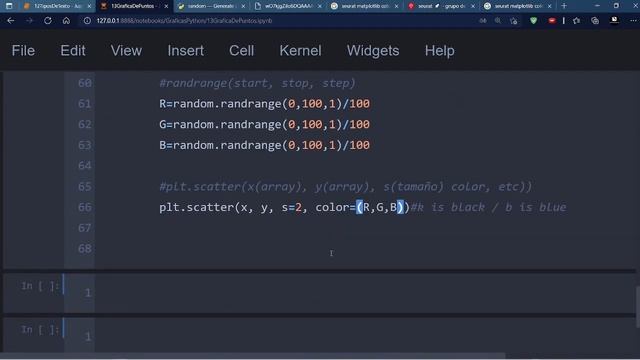Click the line 'G=random.randrange(0,100,1)/100'

(x=264, y=124)
